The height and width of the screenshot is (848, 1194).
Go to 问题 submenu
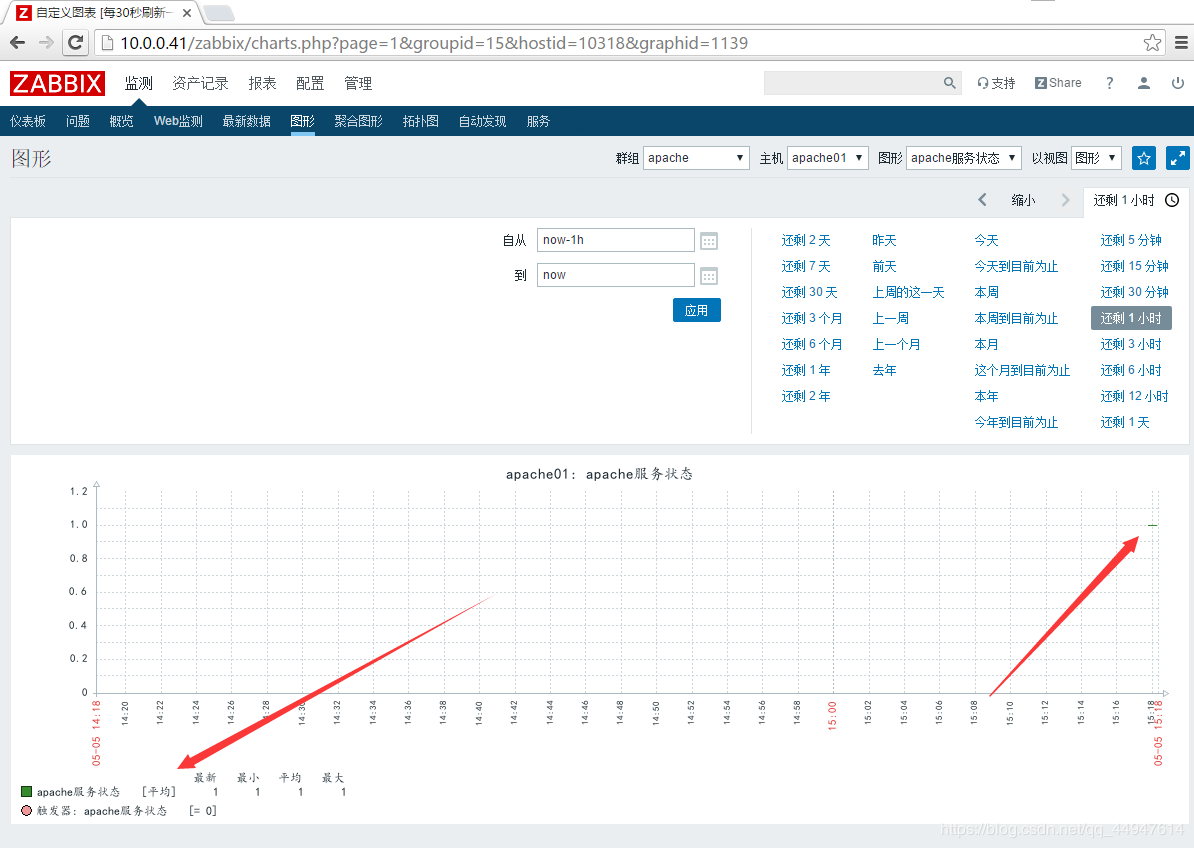(78, 121)
